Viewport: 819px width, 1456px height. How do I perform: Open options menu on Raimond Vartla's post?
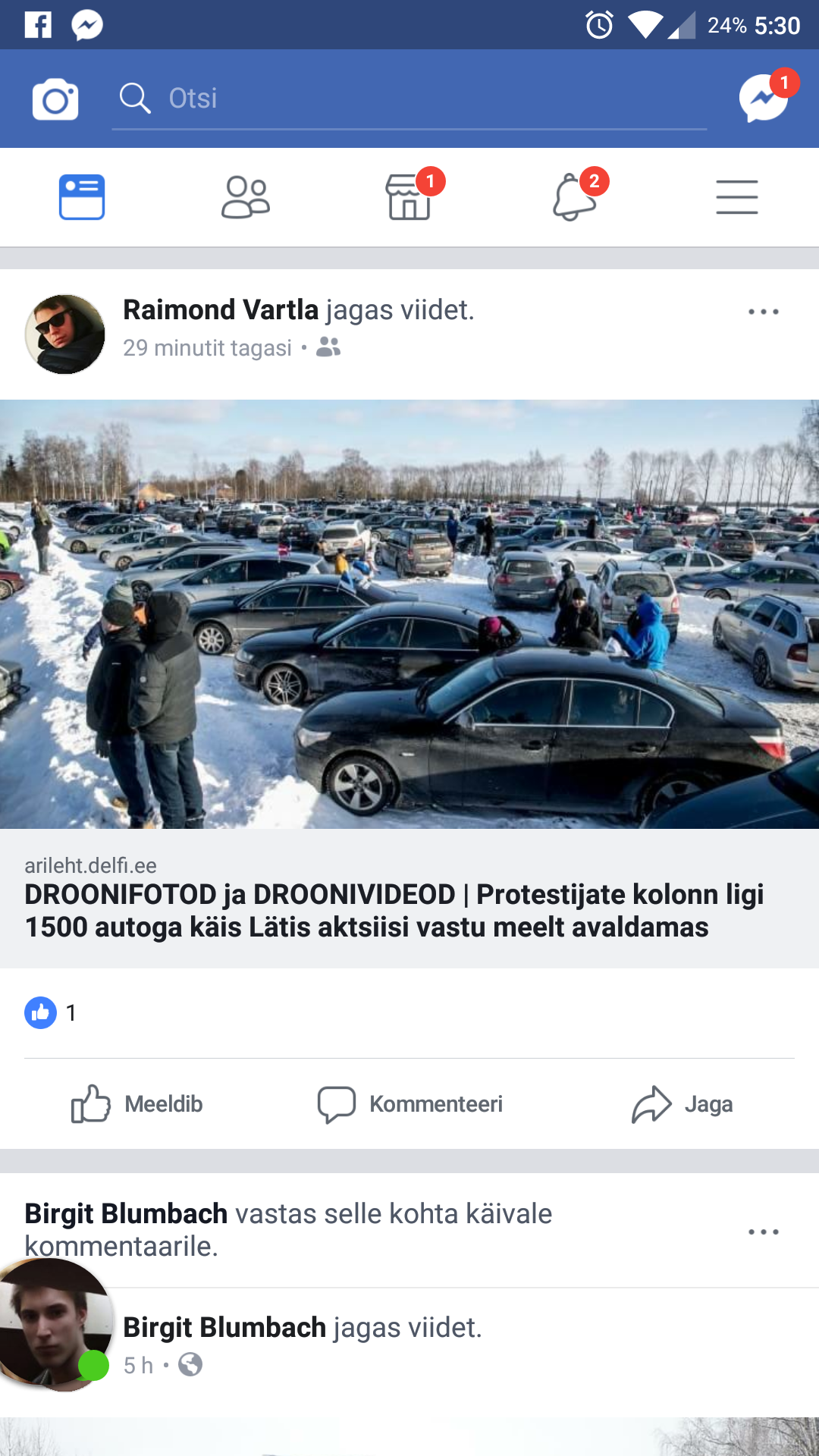pyautogui.click(x=763, y=312)
